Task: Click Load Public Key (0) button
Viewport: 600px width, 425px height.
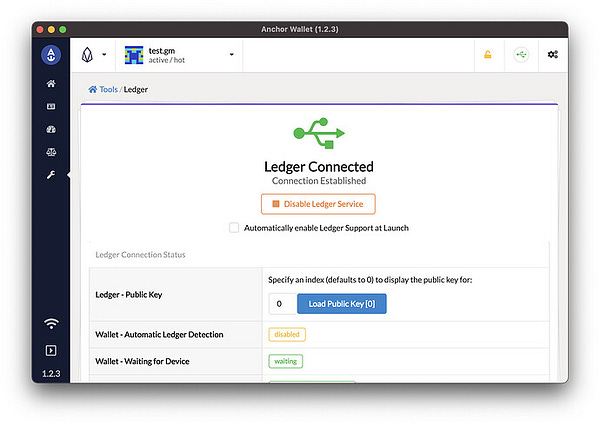Action: (342, 304)
